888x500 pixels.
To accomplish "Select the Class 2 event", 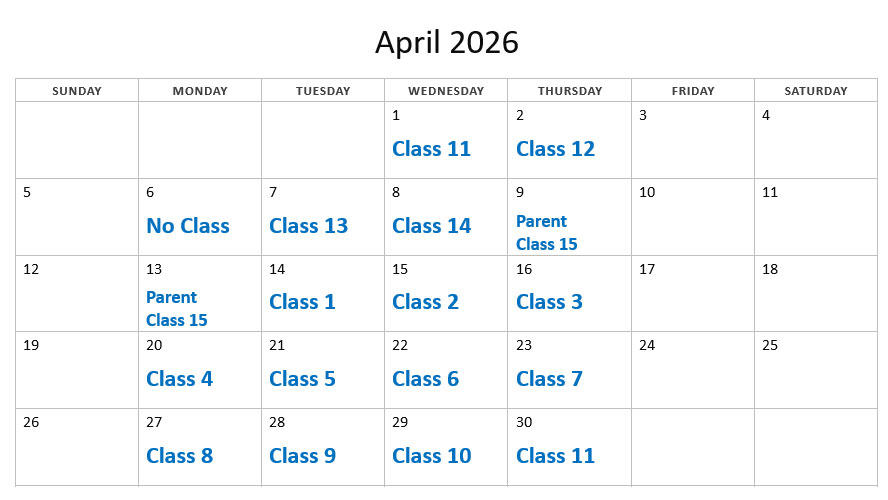I will [425, 302].
